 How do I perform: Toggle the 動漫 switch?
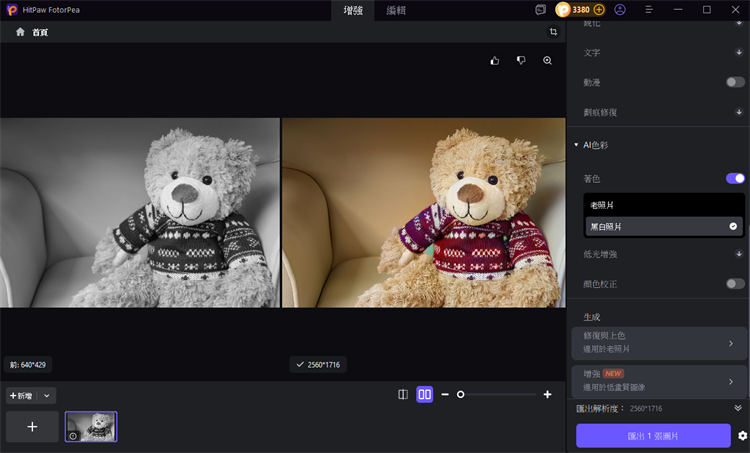735,82
